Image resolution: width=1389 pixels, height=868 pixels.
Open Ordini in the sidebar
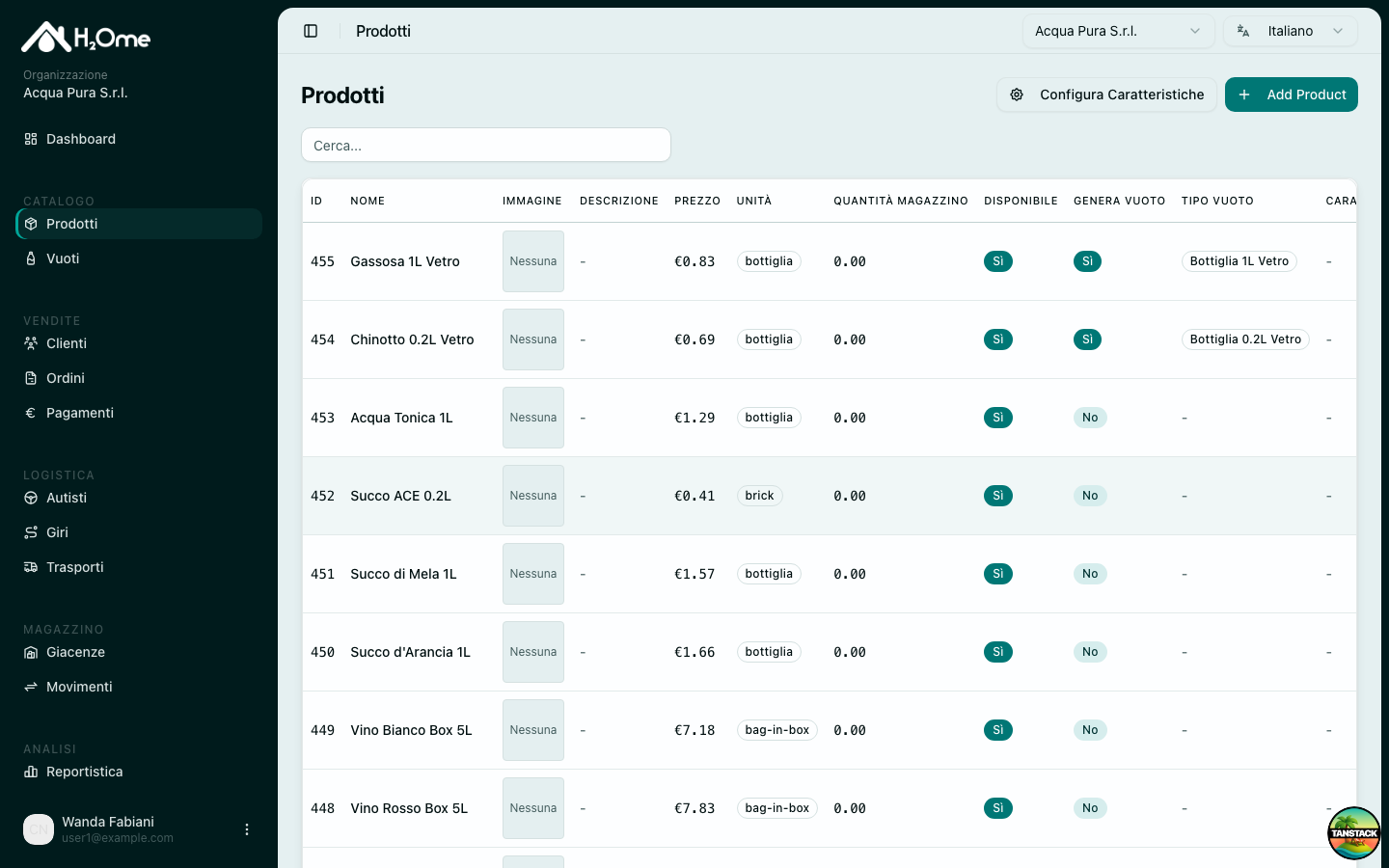[x=139, y=378]
